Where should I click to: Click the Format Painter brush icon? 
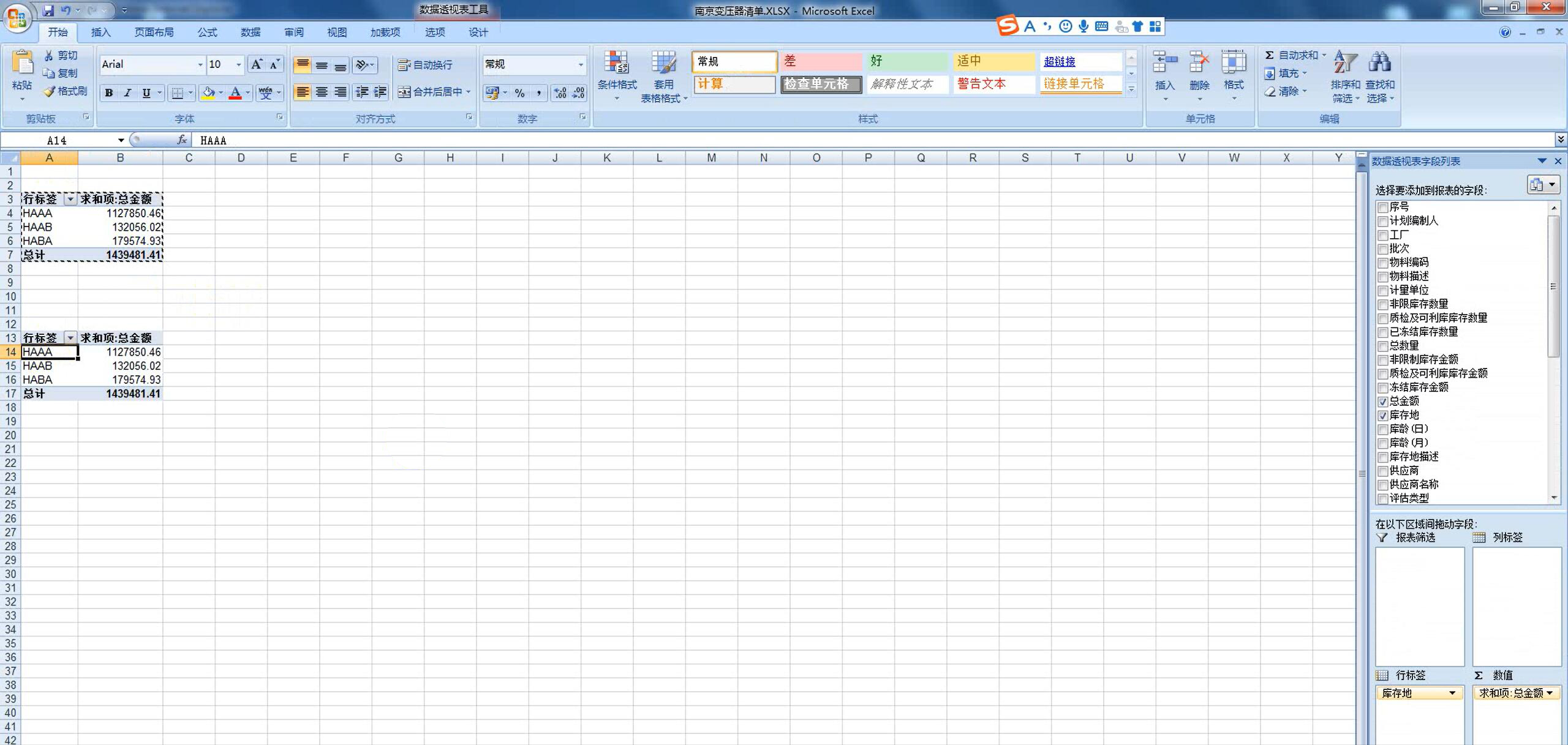click(x=50, y=92)
